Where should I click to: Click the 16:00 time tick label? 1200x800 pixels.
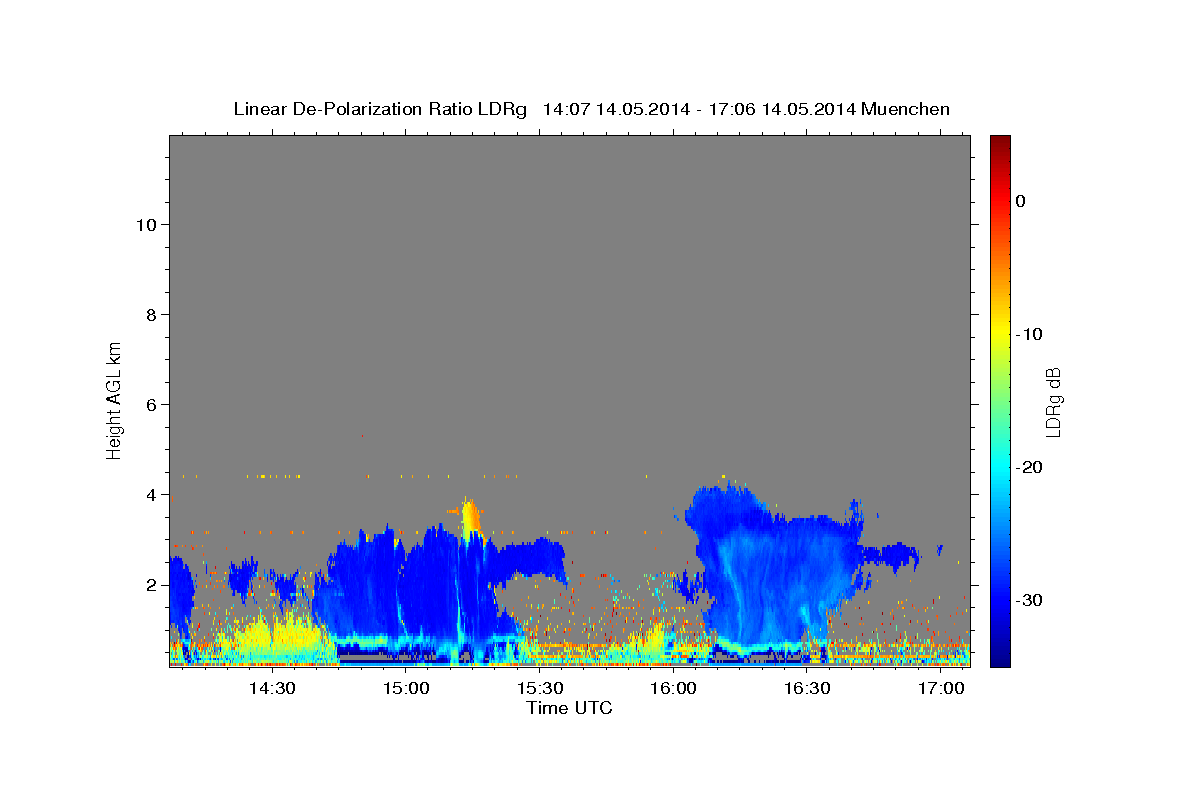(x=674, y=688)
